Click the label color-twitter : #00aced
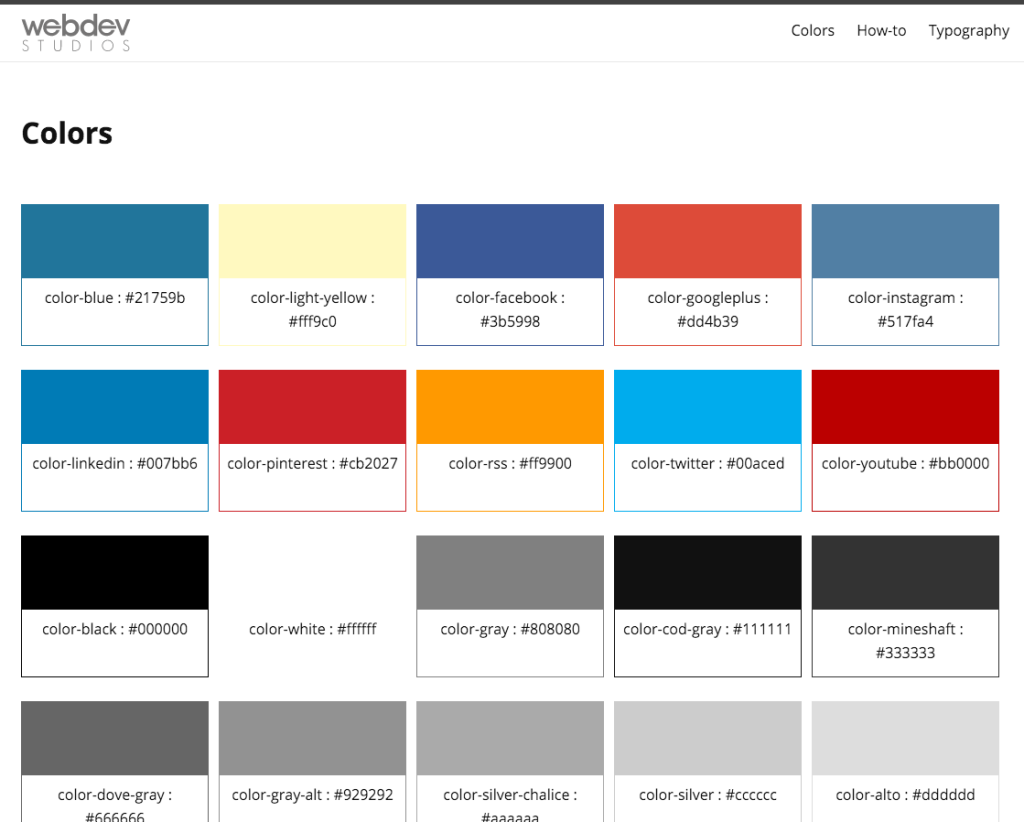This screenshot has height=822, width=1024. tap(708, 464)
